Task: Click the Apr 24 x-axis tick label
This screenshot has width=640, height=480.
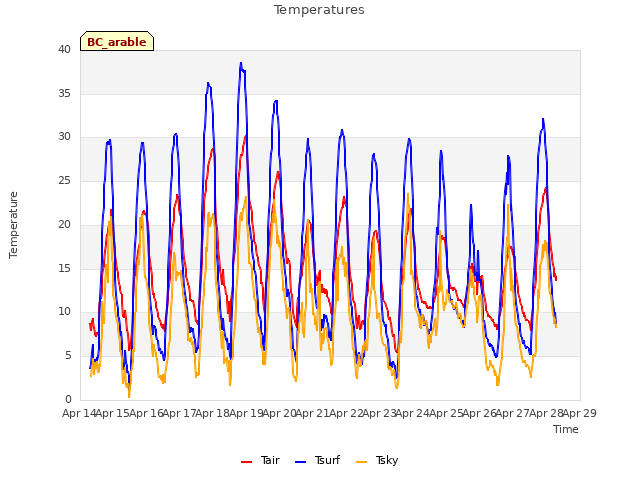Action: [x=413, y=413]
